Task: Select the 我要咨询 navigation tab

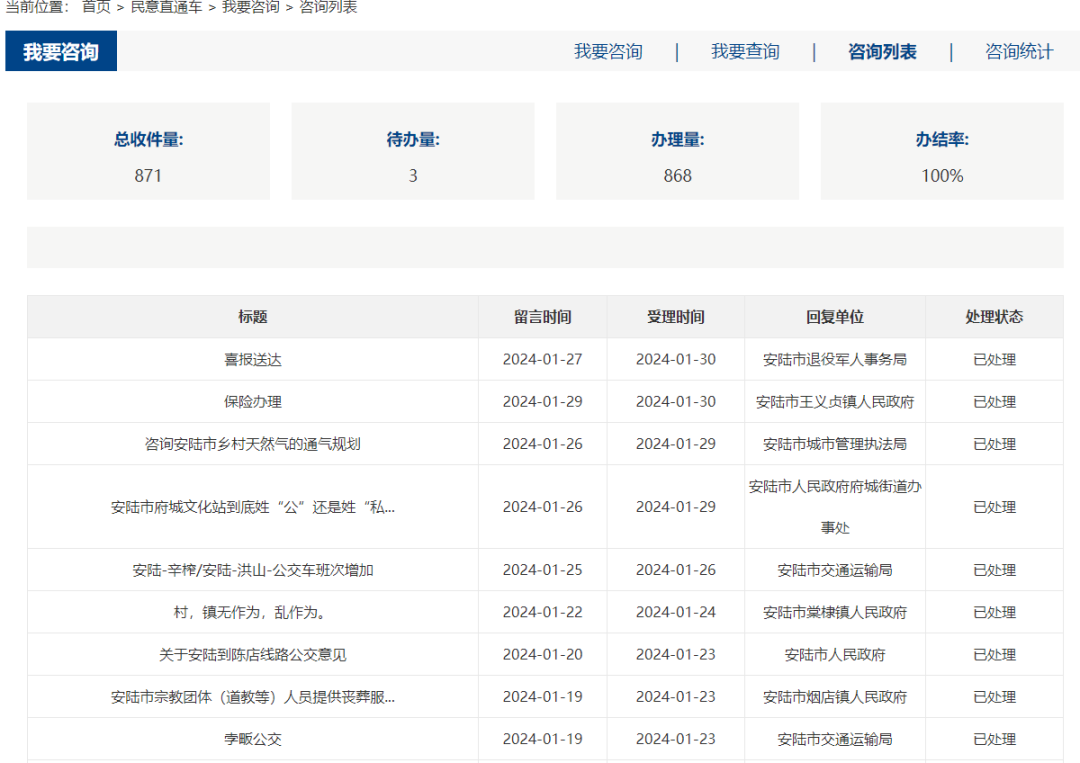Action: 608,51
